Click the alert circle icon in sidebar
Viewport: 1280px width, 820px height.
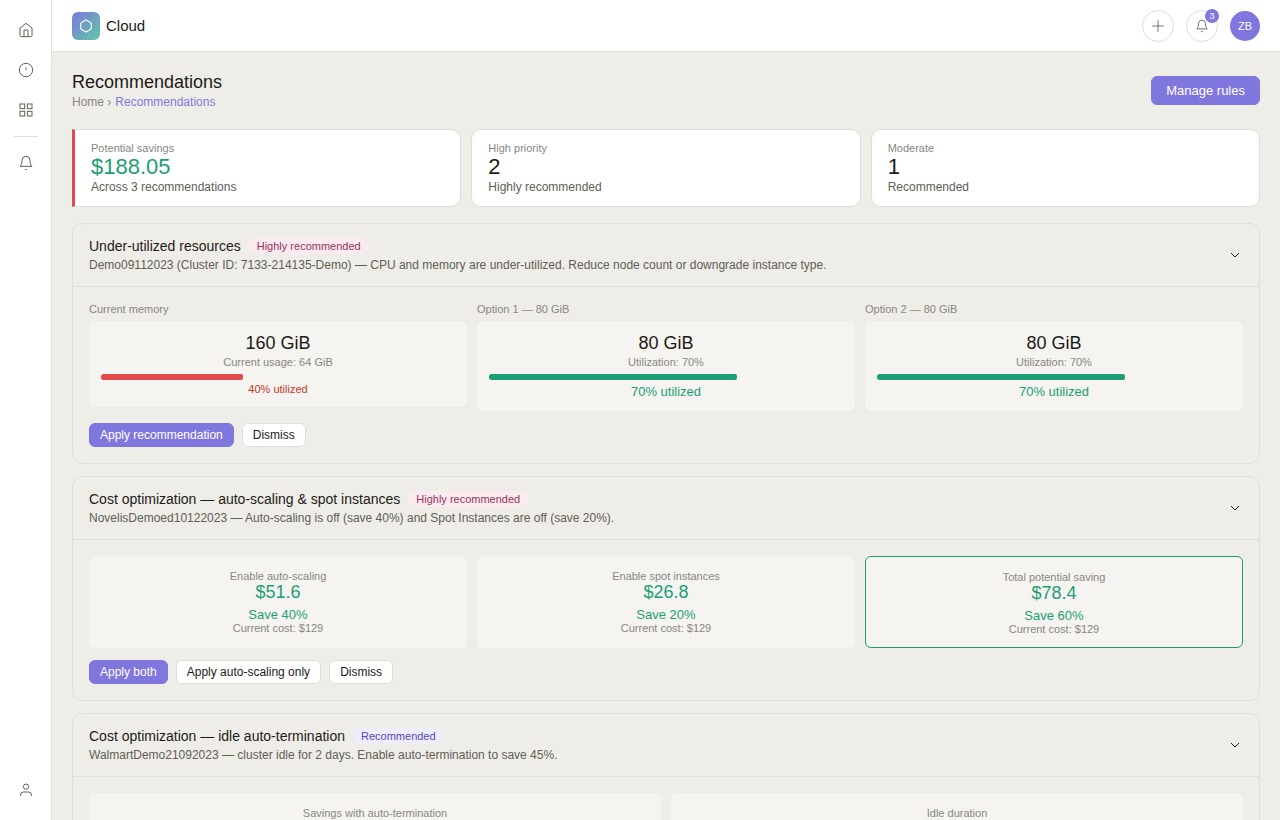(26, 70)
